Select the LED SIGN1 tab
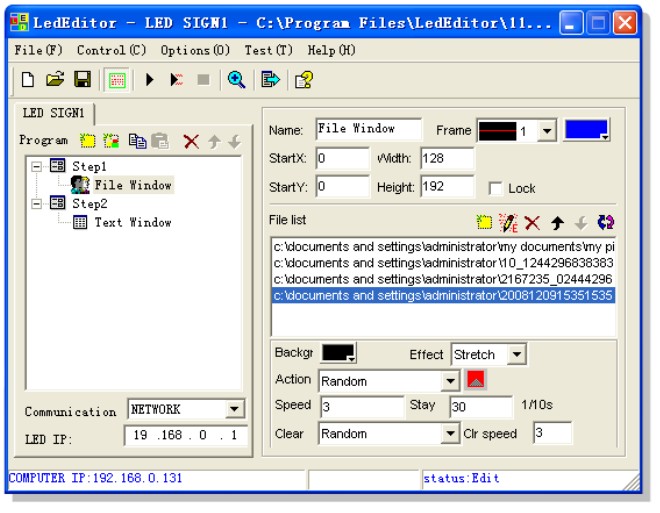 tap(53, 113)
